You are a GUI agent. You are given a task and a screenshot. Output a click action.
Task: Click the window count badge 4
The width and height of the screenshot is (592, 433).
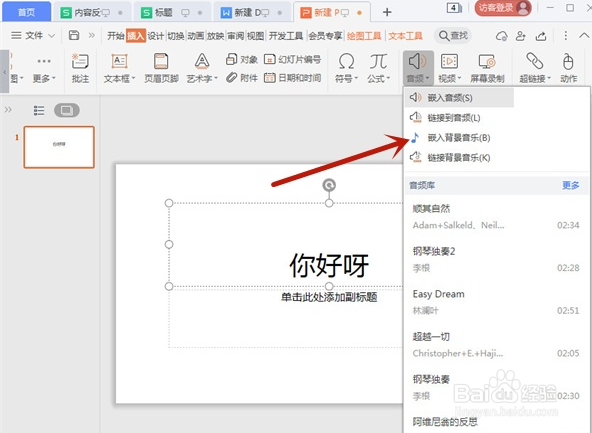[x=453, y=8]
